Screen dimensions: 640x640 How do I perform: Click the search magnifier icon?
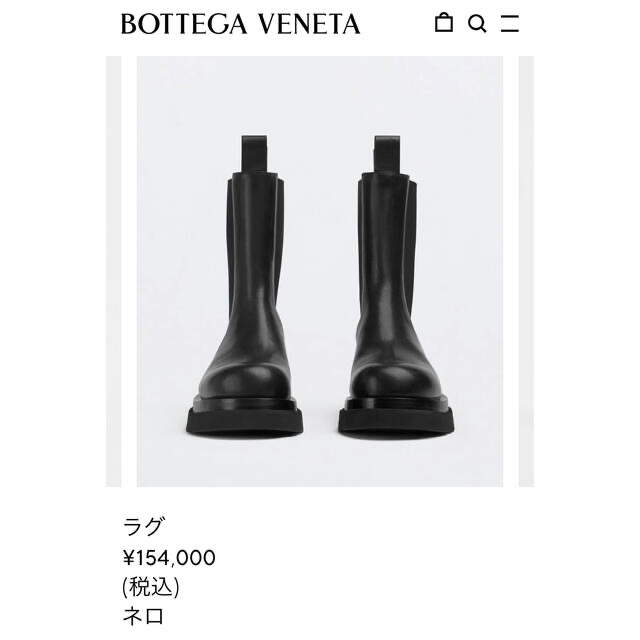point(477,23)
